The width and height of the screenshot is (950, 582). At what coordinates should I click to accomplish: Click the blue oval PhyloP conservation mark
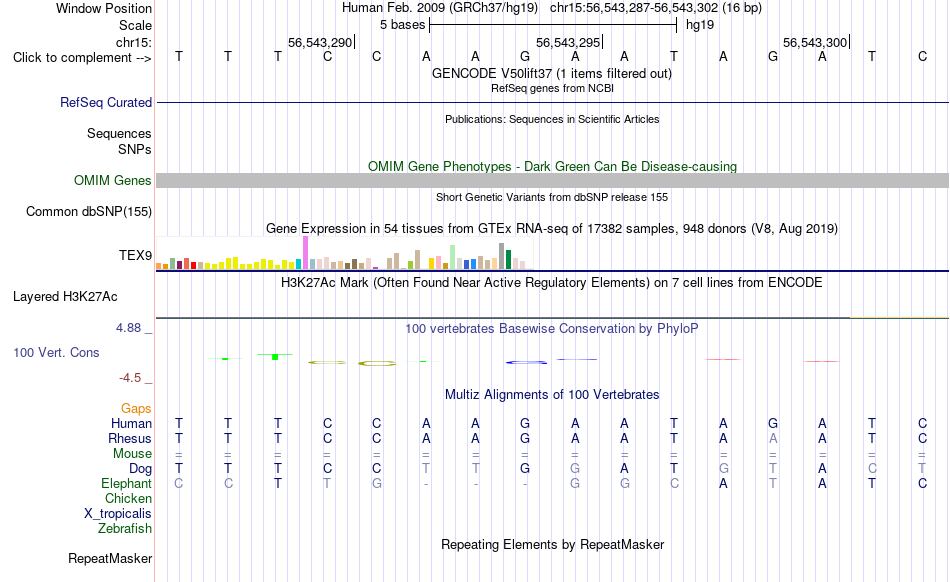[x=526, y=362]
